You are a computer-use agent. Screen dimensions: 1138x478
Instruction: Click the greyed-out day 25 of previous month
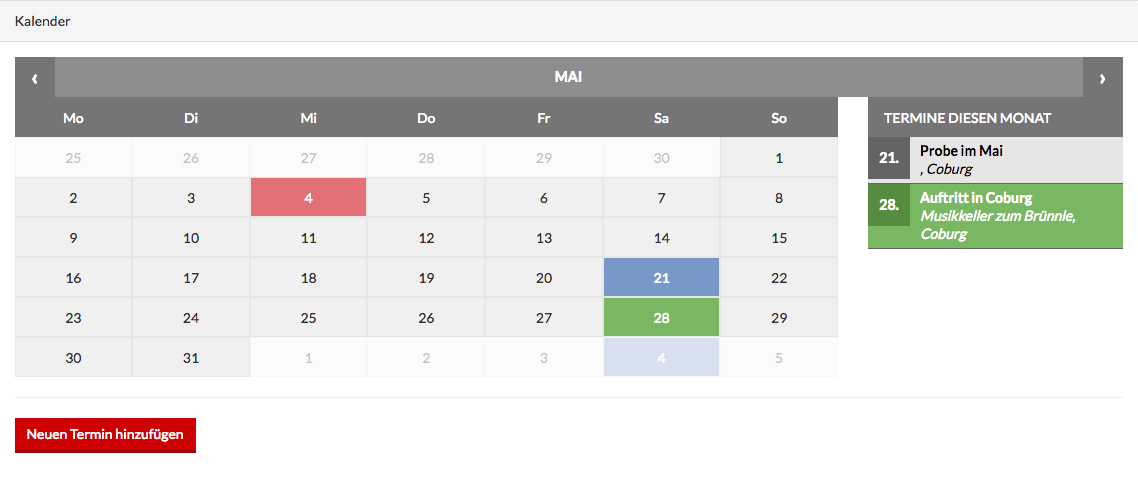(73, 158)
